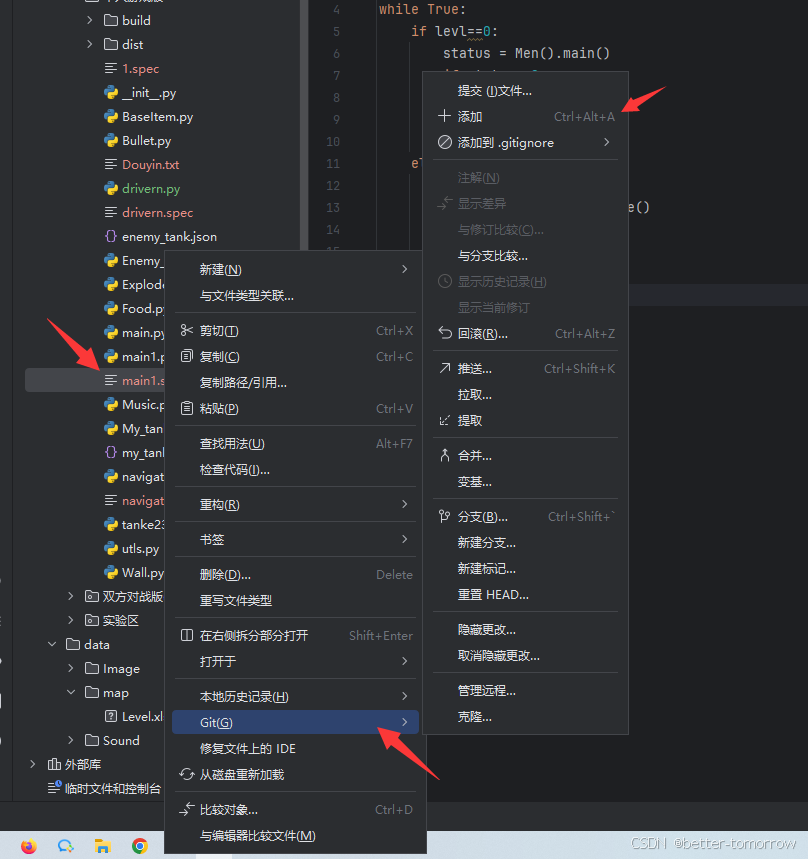The image size is (808, 859).
Task: Expand the build folder in project tree
Action: pyautogui.click(x=89, y=20)
